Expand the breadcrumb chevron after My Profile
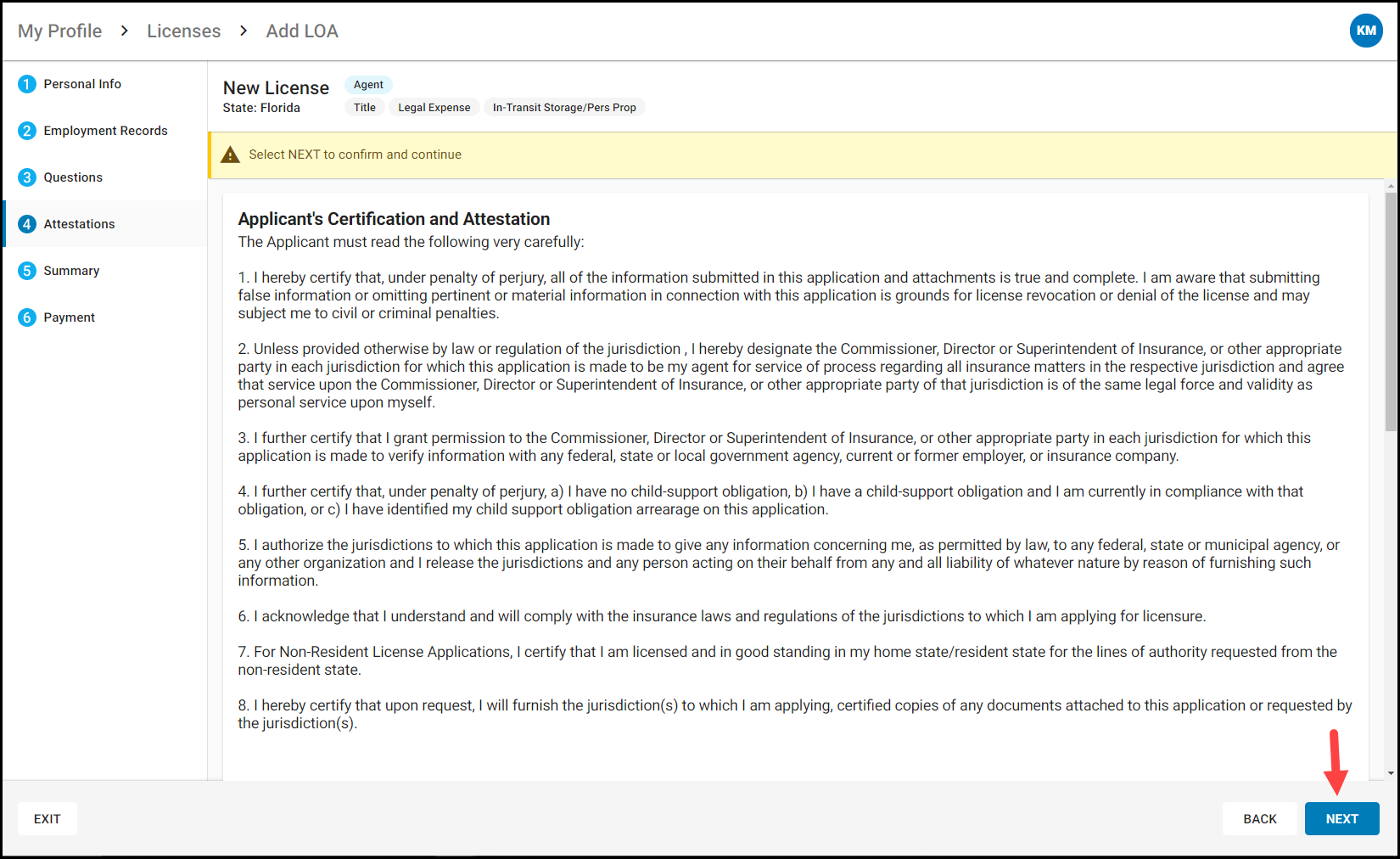Screen dimensions: 1400x859 pyautogui.click(x=124, y=30)
